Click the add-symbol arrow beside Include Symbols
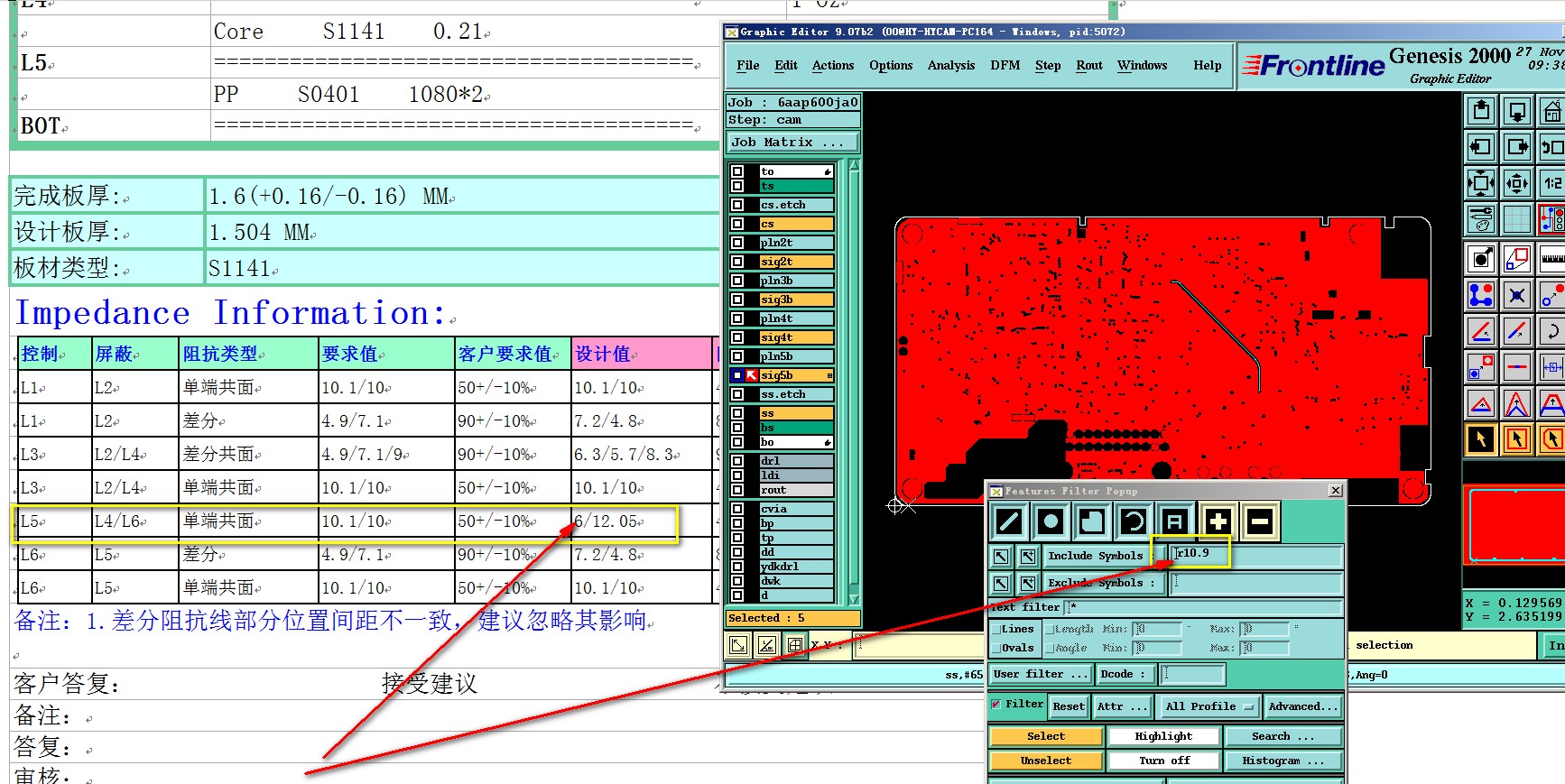 click(x=1028, y=557)
